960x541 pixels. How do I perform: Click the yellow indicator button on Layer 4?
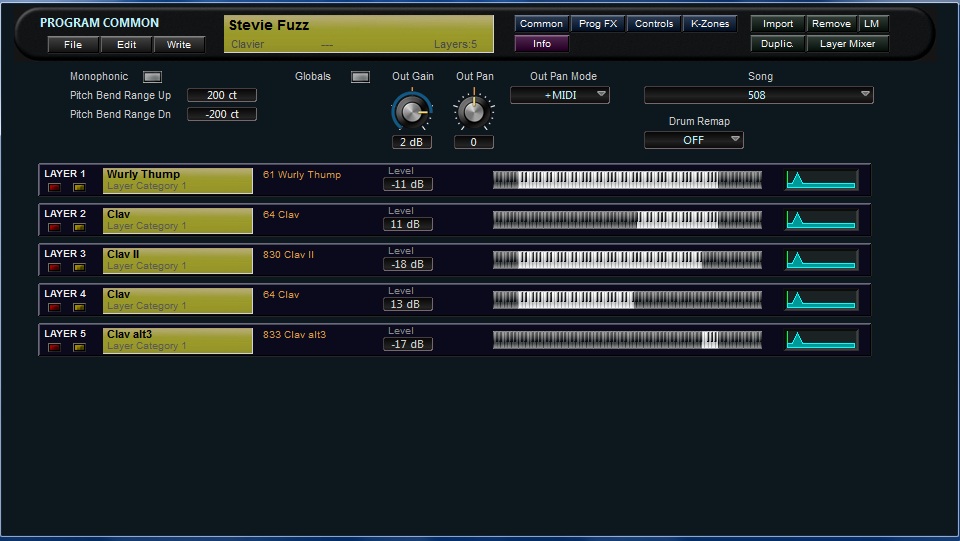pos(79,307)
